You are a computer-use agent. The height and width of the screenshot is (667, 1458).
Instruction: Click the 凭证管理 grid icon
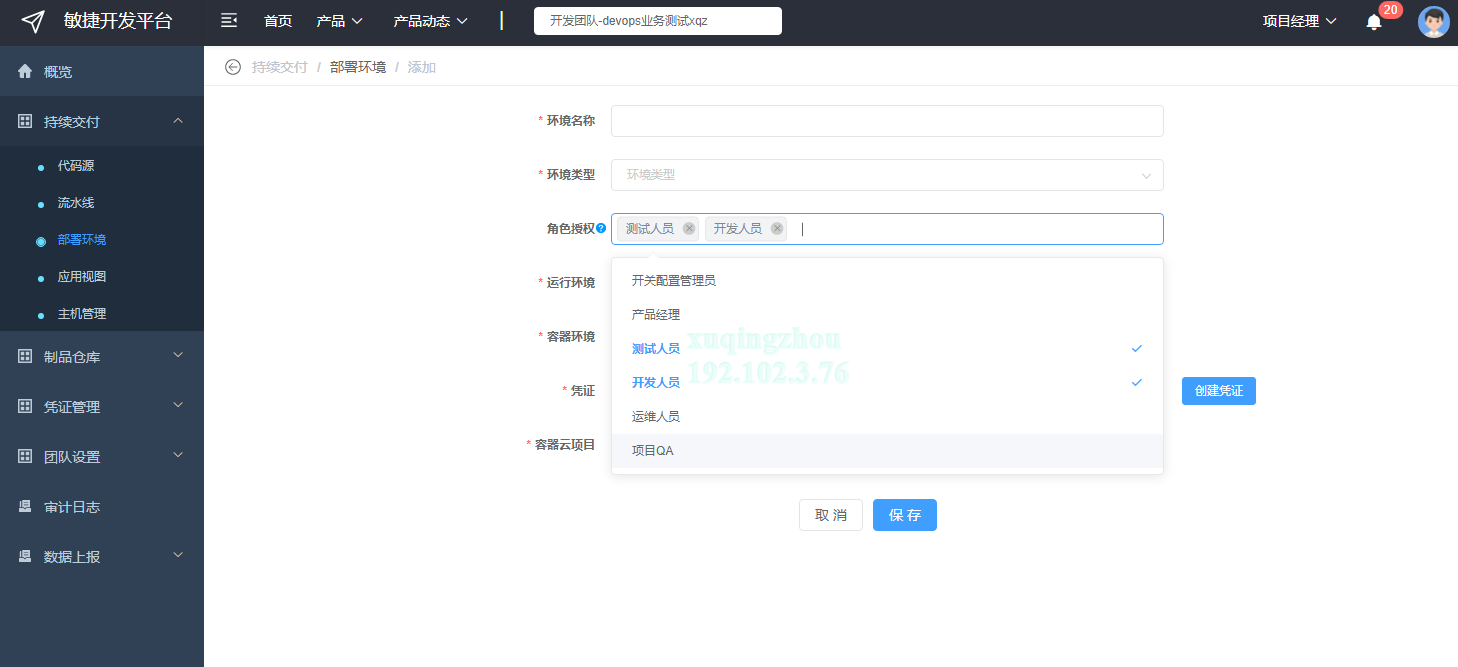[25, 407]
